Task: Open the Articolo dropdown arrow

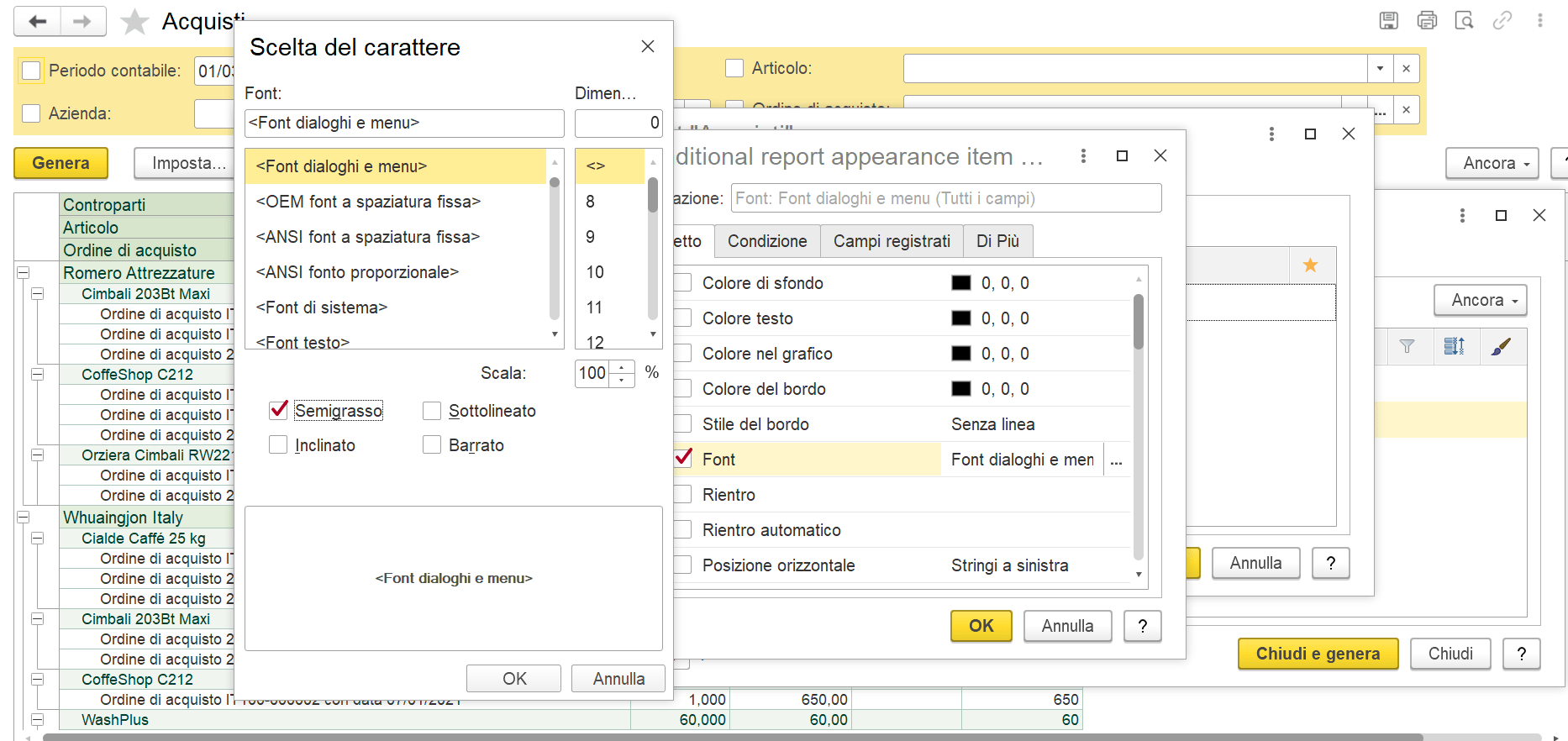Action: pyautogui.click(x=1380, y=68)
